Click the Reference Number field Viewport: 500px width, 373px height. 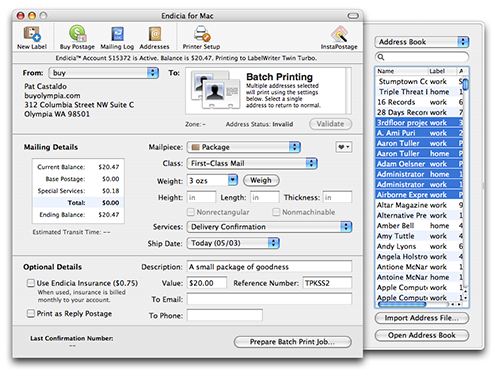[x=327, y=283]
